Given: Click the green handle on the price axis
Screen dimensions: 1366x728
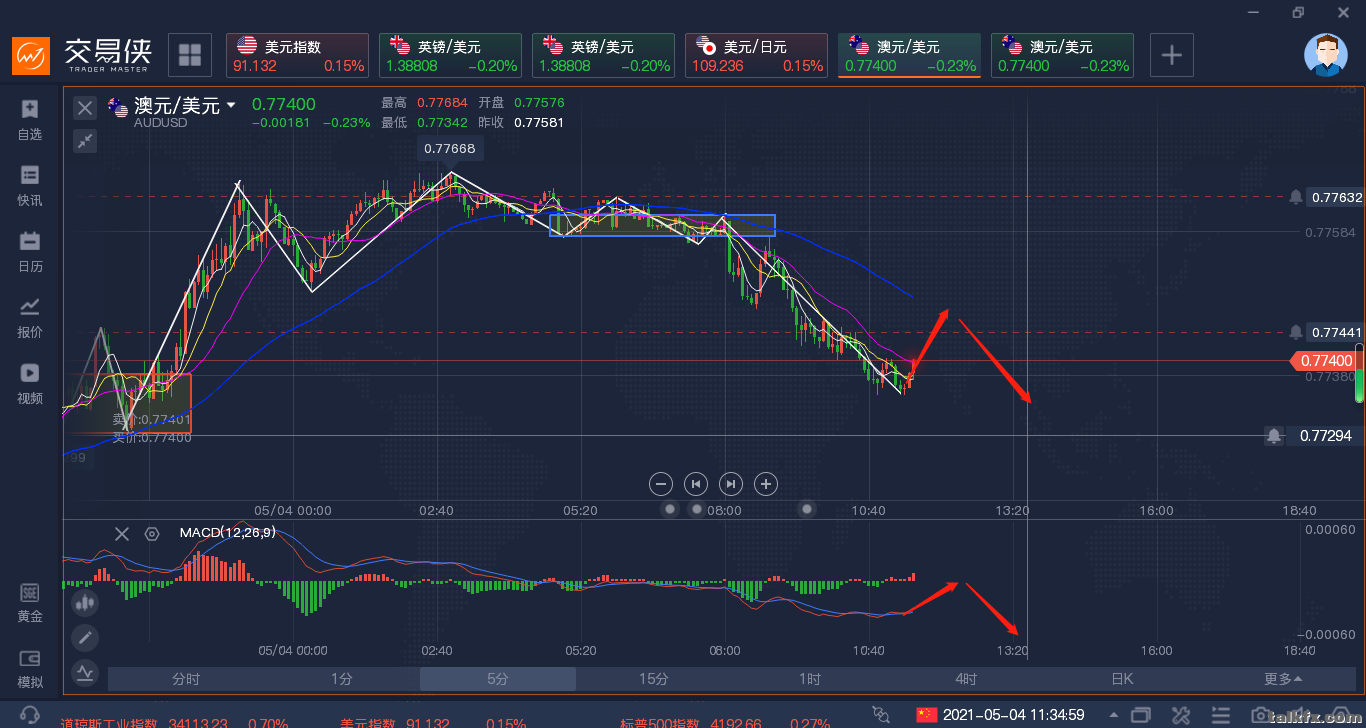Looking at the screenshot, I should (x=1359, y=374).
